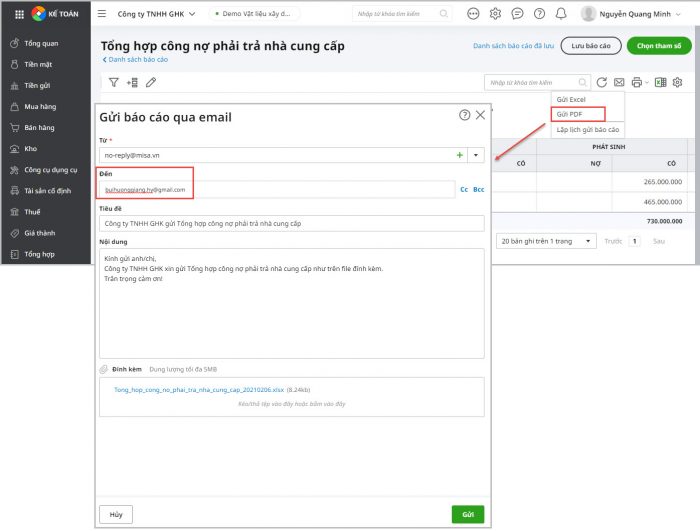Open notifications bell

coord(561,14)
